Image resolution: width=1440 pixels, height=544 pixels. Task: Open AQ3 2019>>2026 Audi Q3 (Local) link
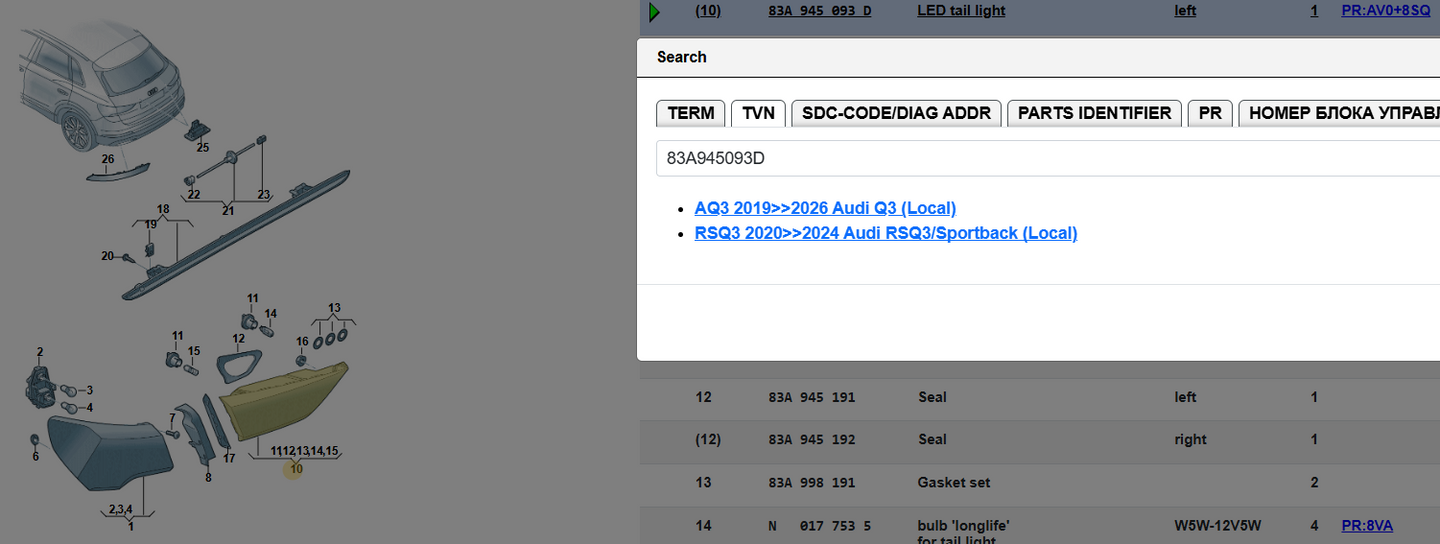coord(825,208)
